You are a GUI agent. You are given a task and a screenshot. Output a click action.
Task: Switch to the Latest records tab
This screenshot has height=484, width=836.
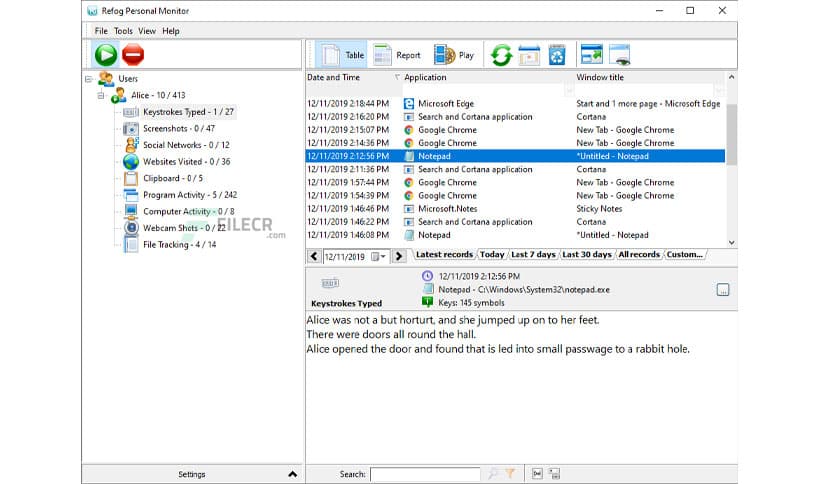tap(444, 255)
